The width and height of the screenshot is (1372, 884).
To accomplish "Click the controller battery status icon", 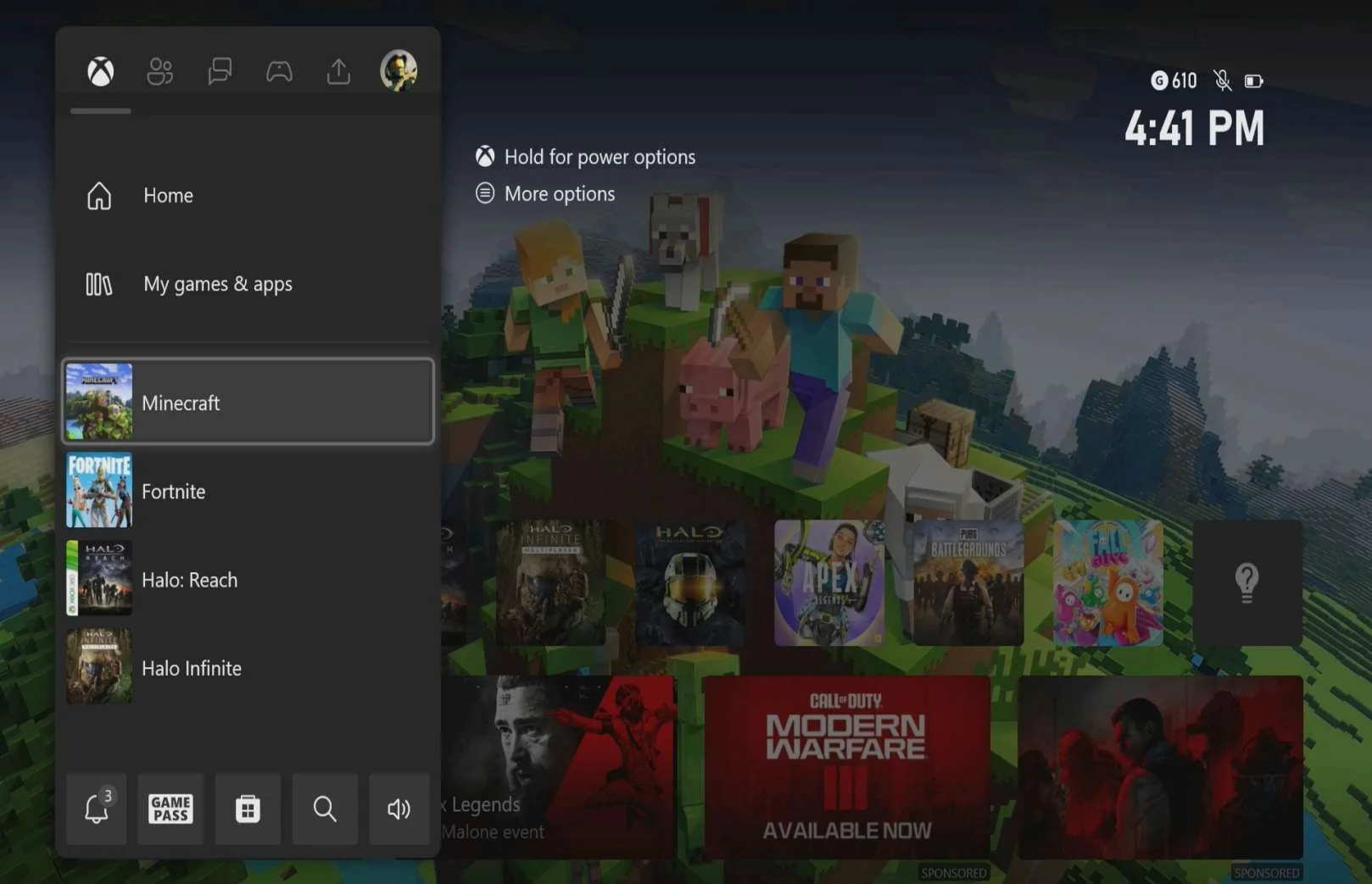I will [1254, 81].
